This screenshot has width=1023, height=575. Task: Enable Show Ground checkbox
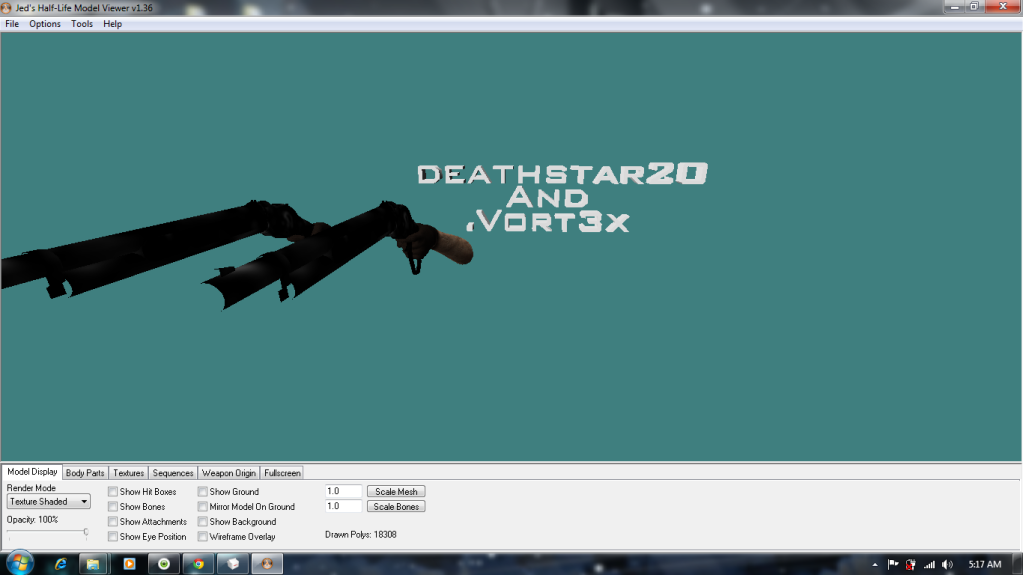203,491
